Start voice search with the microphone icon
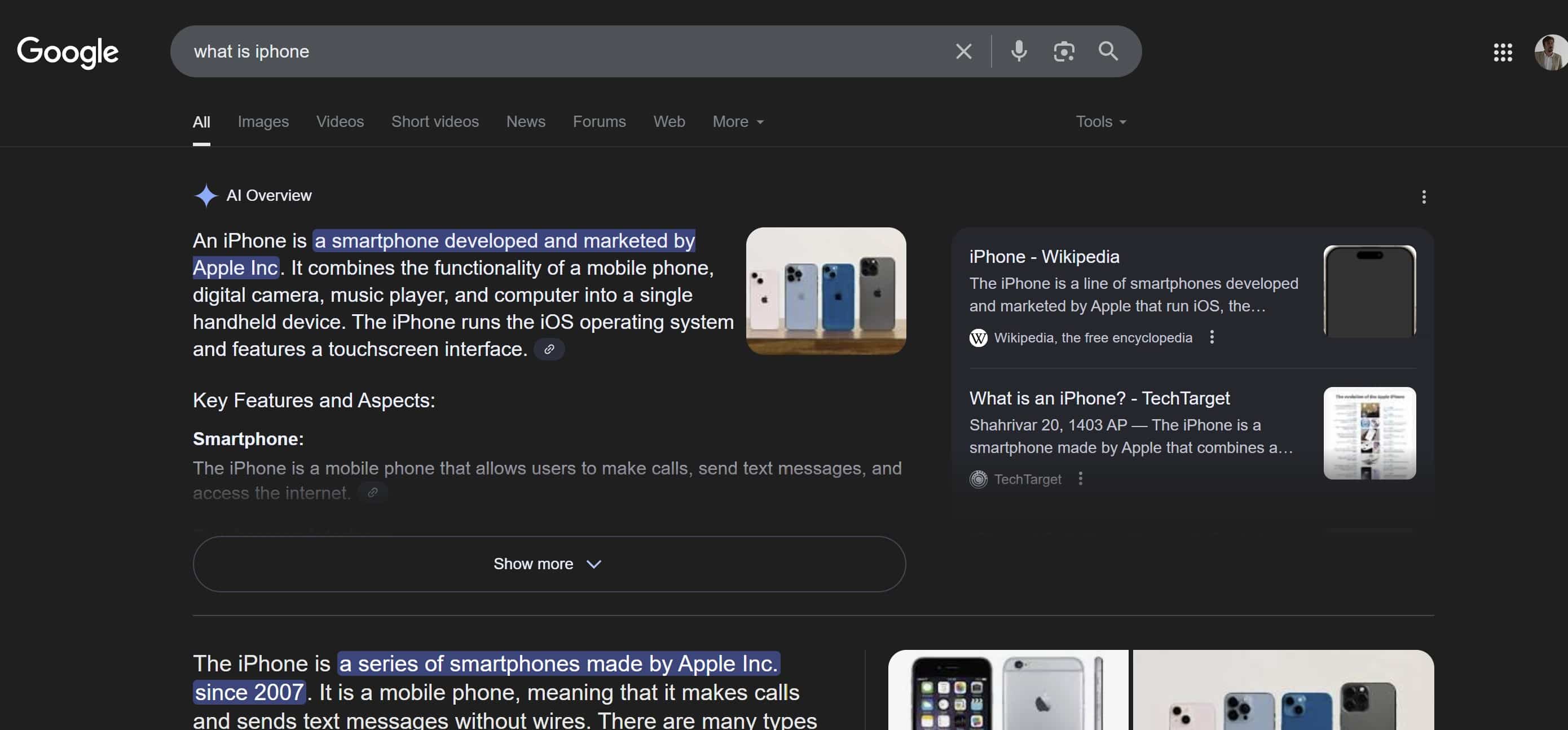 1018,51
